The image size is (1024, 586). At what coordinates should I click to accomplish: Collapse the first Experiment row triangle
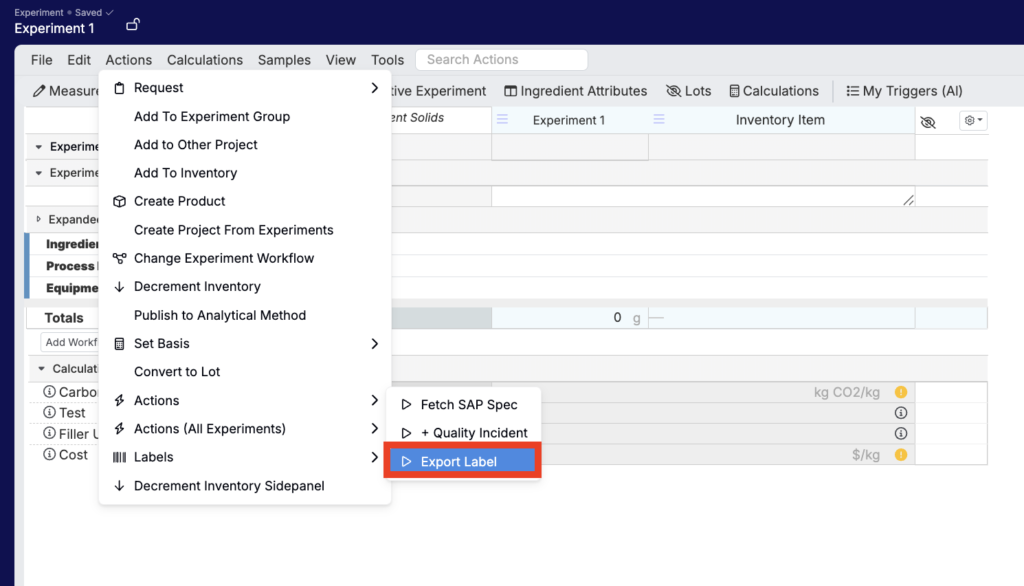39,147
